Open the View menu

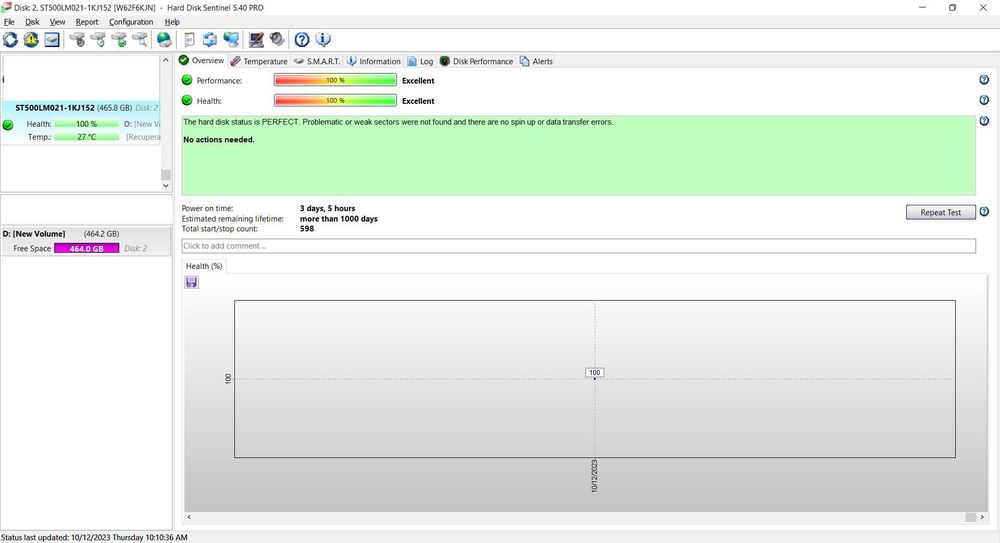coord(57,22)
